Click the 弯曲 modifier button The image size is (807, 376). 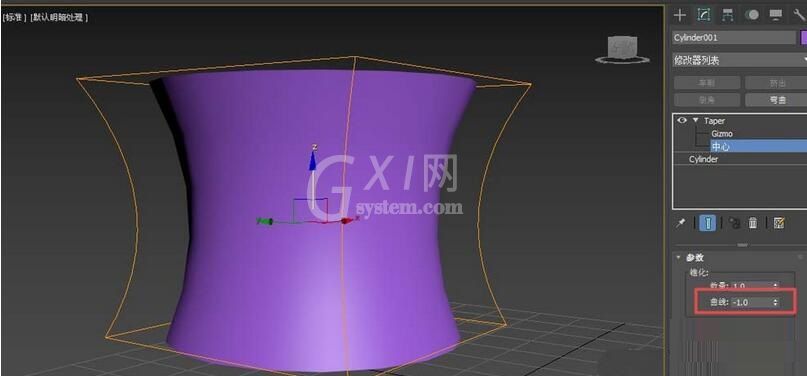coord(776,100)
